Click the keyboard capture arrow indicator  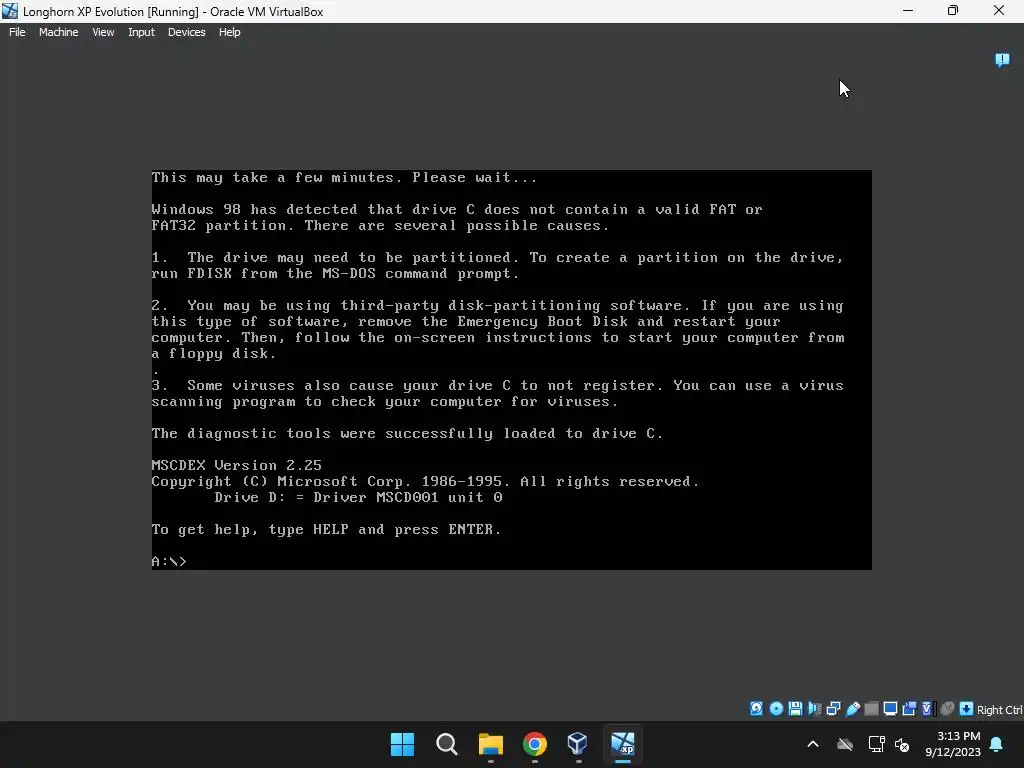click(x=966, y=709)
